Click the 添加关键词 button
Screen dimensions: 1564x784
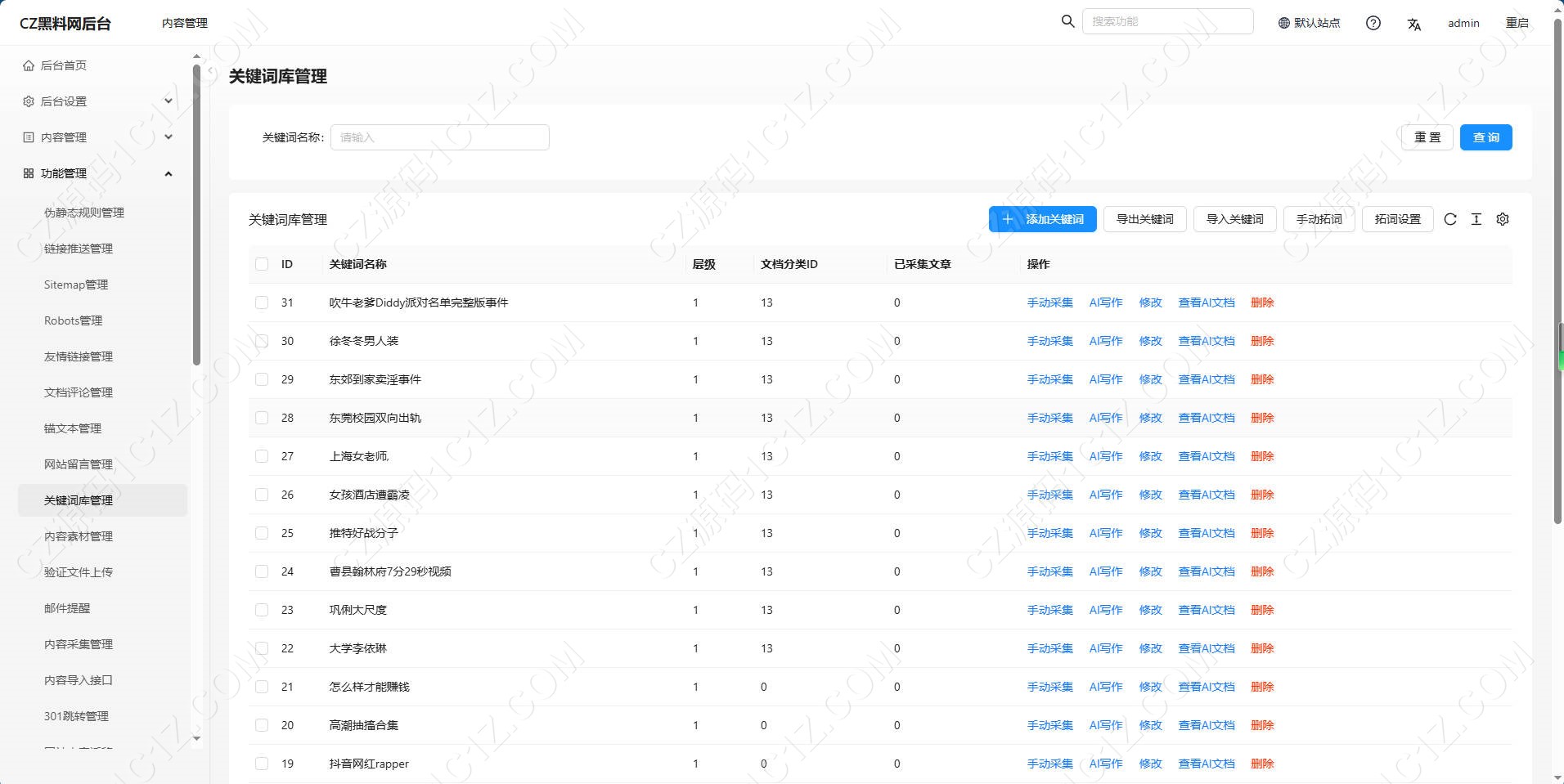1042,219
